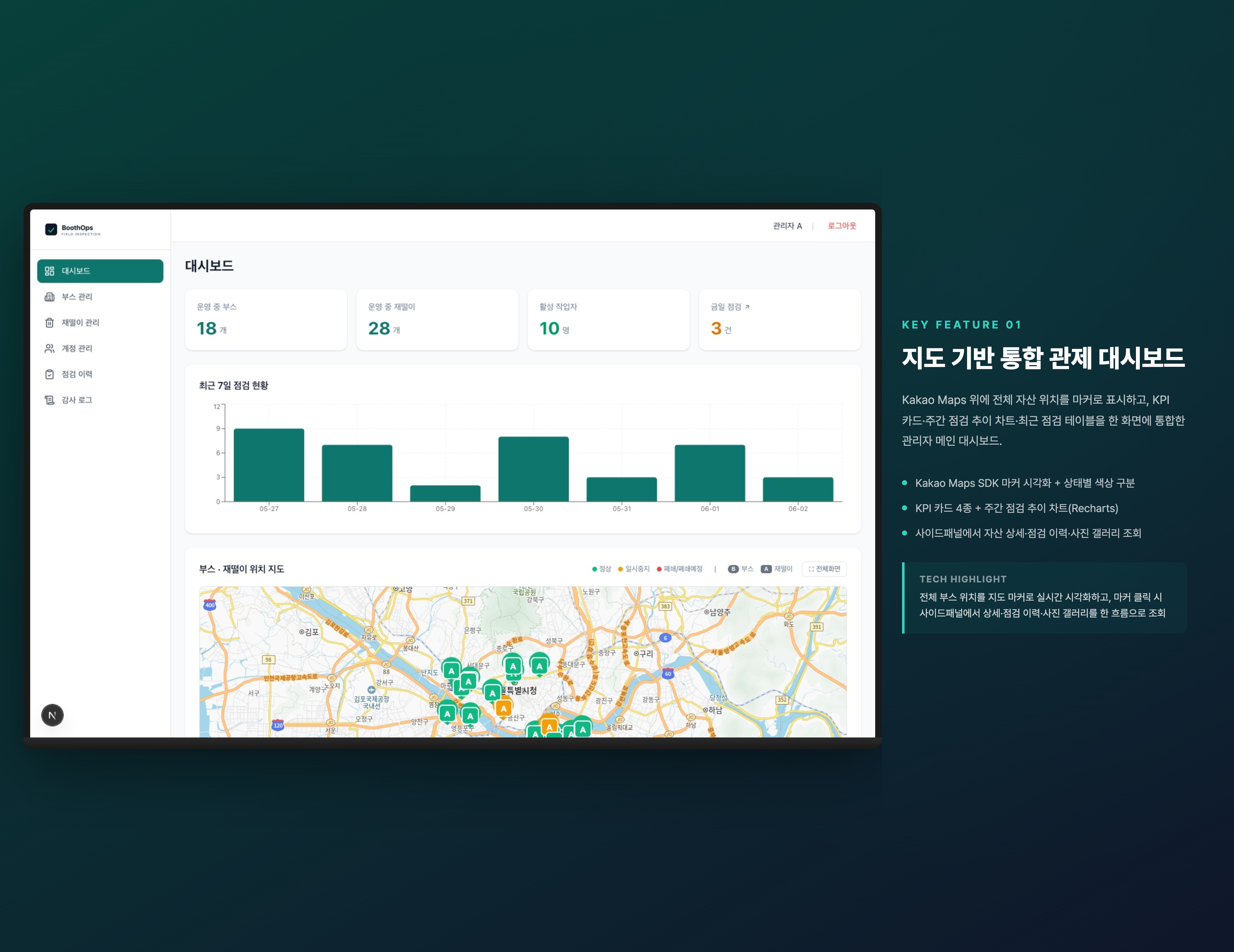Image resolution: width=1234 pixels, height=952 pixels.
Task: Click the 대시보드 page heading
Action: (210, 266)
